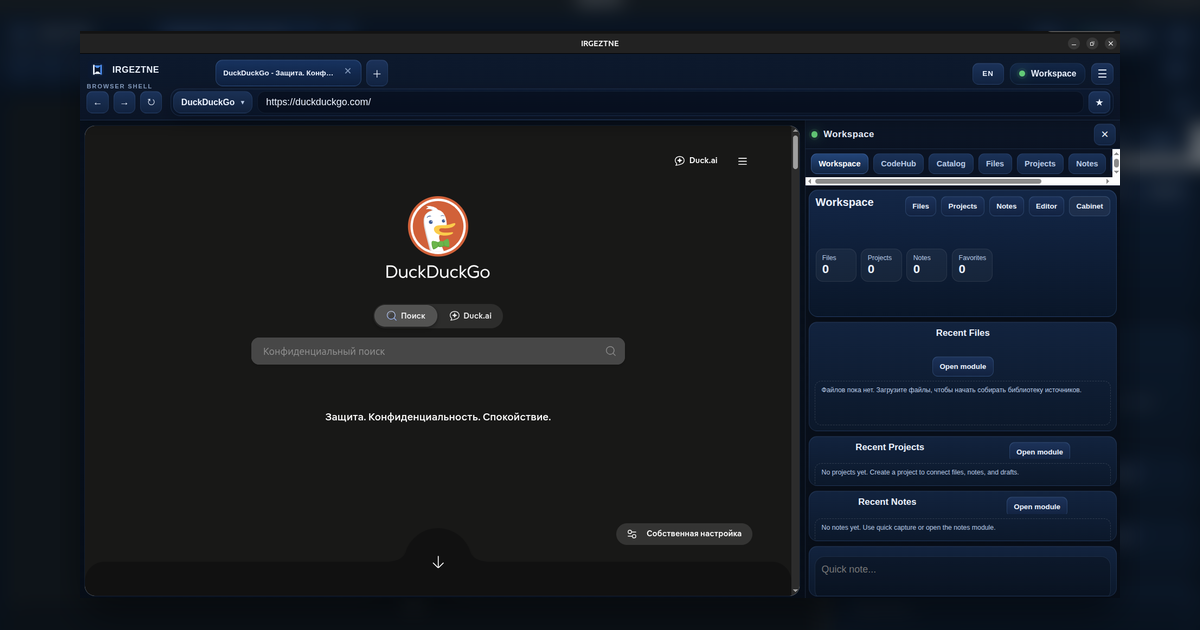Click the Projects count stat tile
This screenshot has height=630, width=1200.
point(882,265)
